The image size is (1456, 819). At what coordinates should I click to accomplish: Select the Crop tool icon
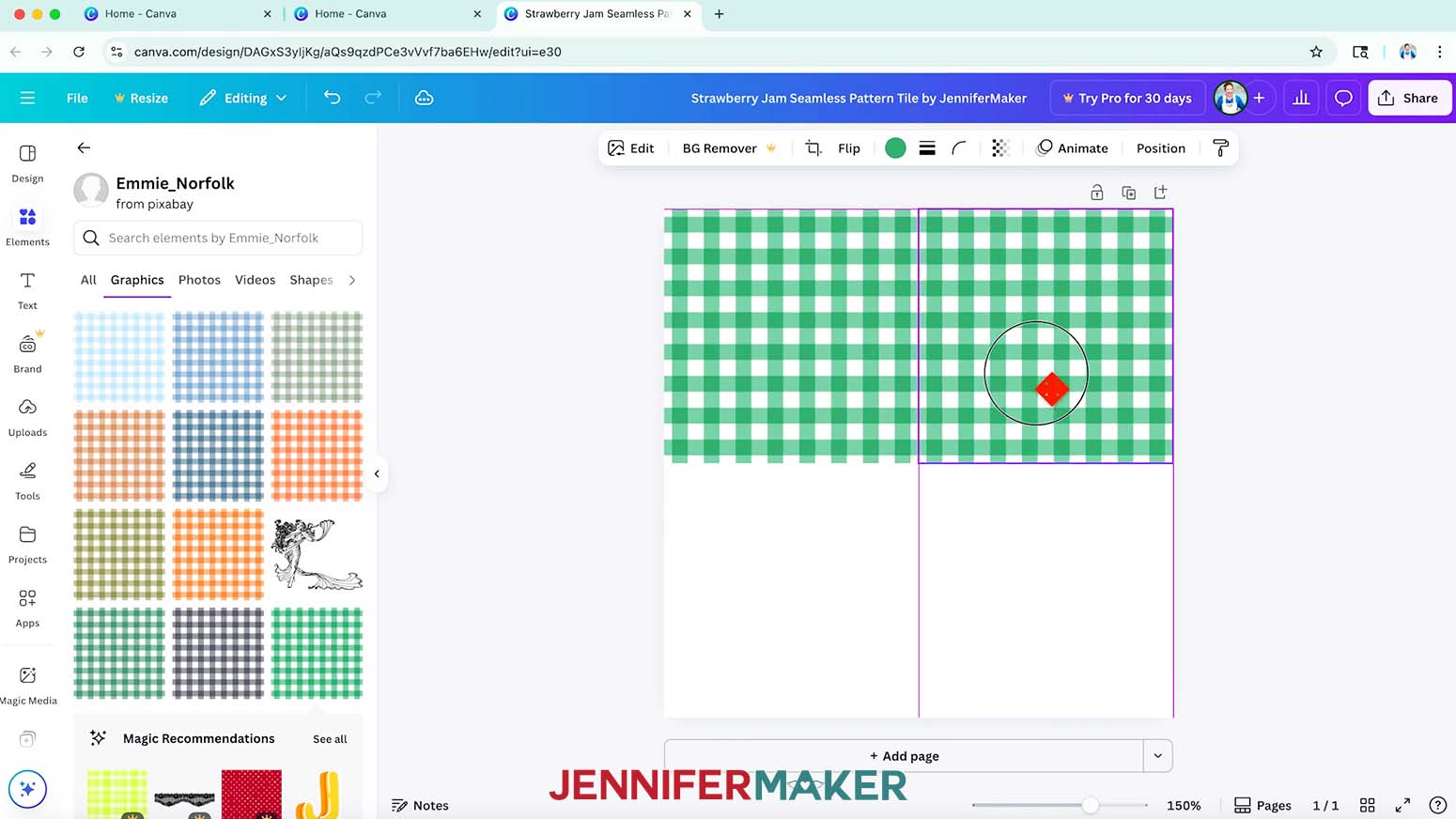pos(813,148)
